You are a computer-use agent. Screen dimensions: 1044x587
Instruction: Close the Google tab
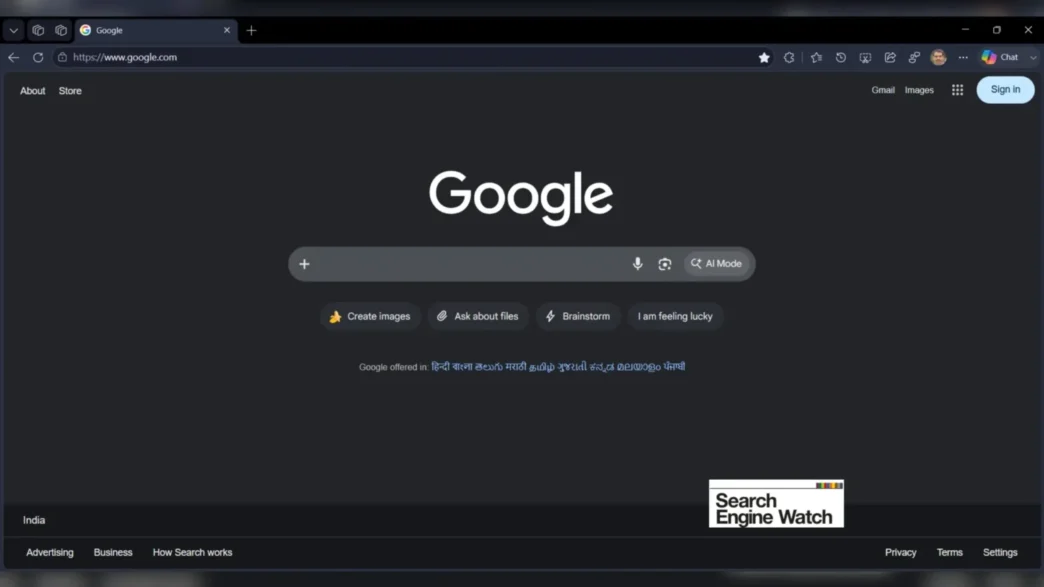(x=227, y=31)
